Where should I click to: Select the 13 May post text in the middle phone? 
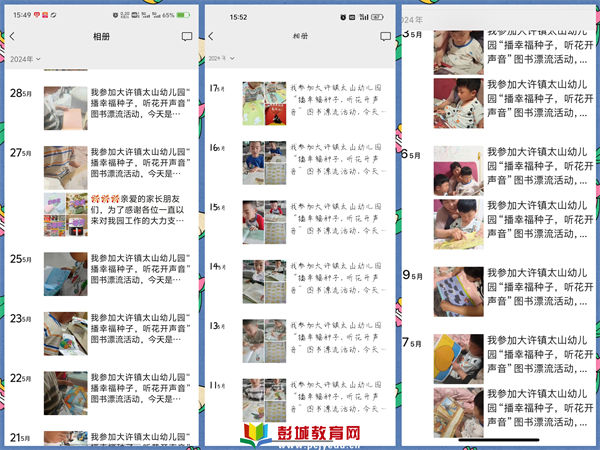point(338,337)
